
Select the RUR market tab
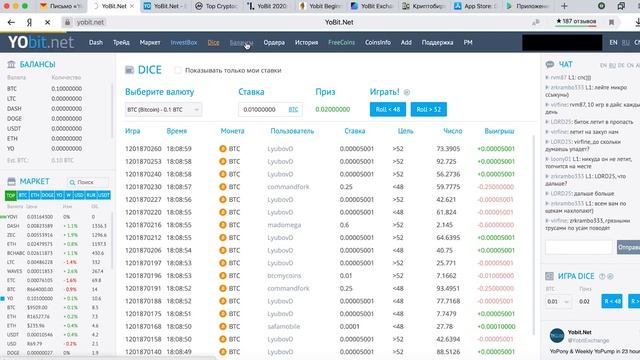(91, 196)
